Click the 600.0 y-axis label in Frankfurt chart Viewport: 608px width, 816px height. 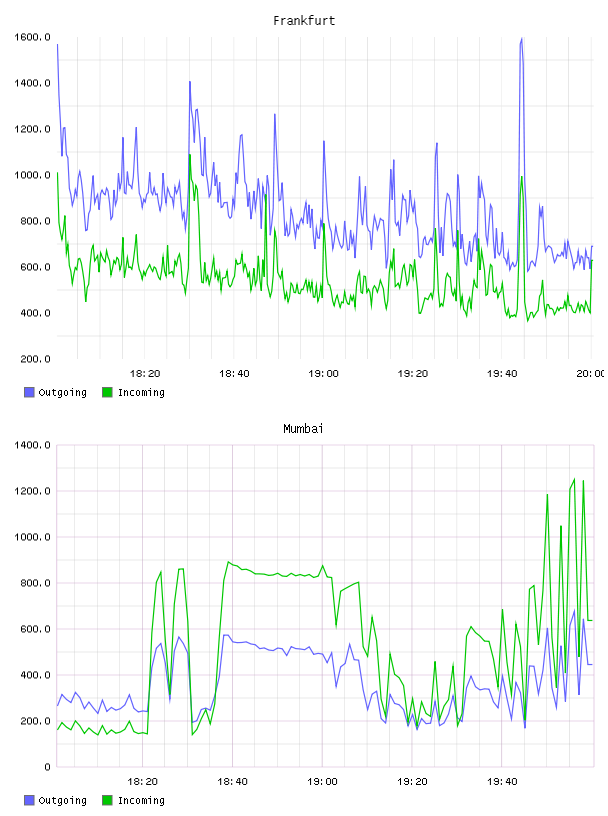(35, 267)
